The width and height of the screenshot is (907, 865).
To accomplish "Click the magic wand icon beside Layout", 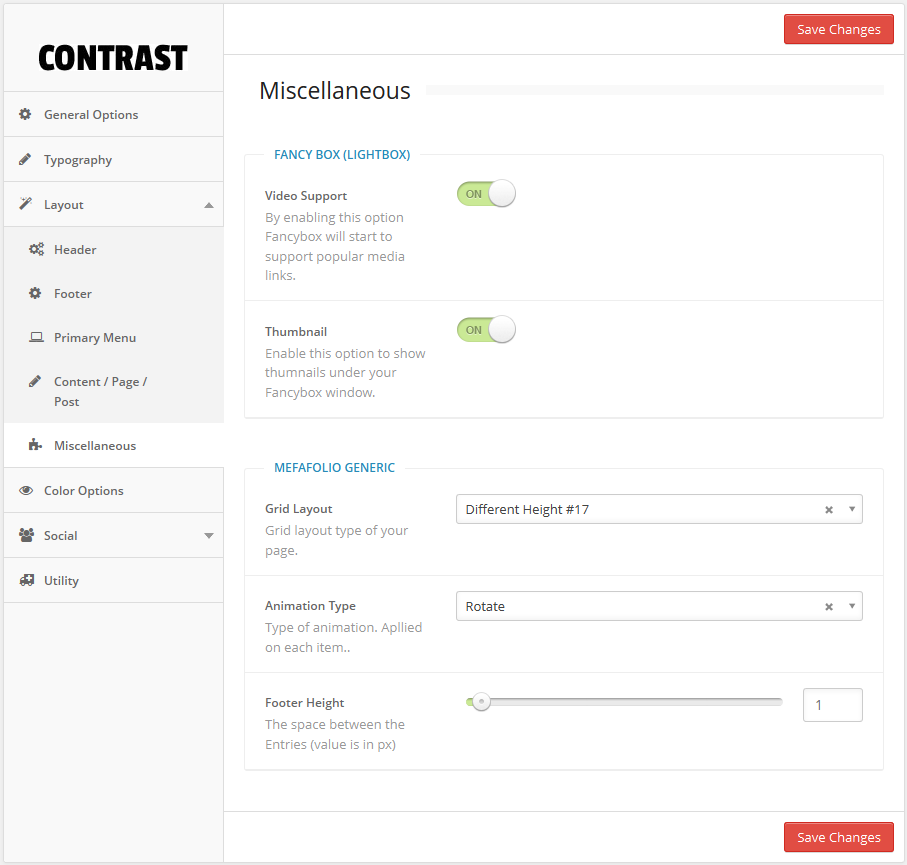I will click(x=26, y=205).
